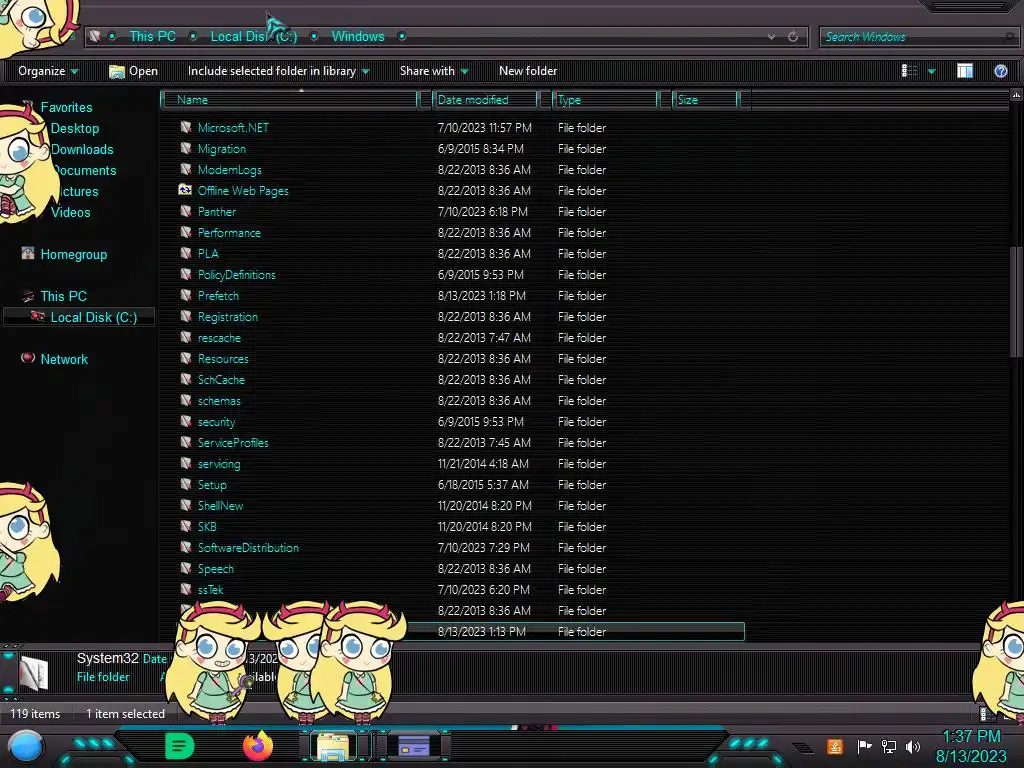This screenshot has height=768, width=1024.
Task: Navigate to This PC in the breadcrumb
Action: pyautogui.click(x=152, y=37)
